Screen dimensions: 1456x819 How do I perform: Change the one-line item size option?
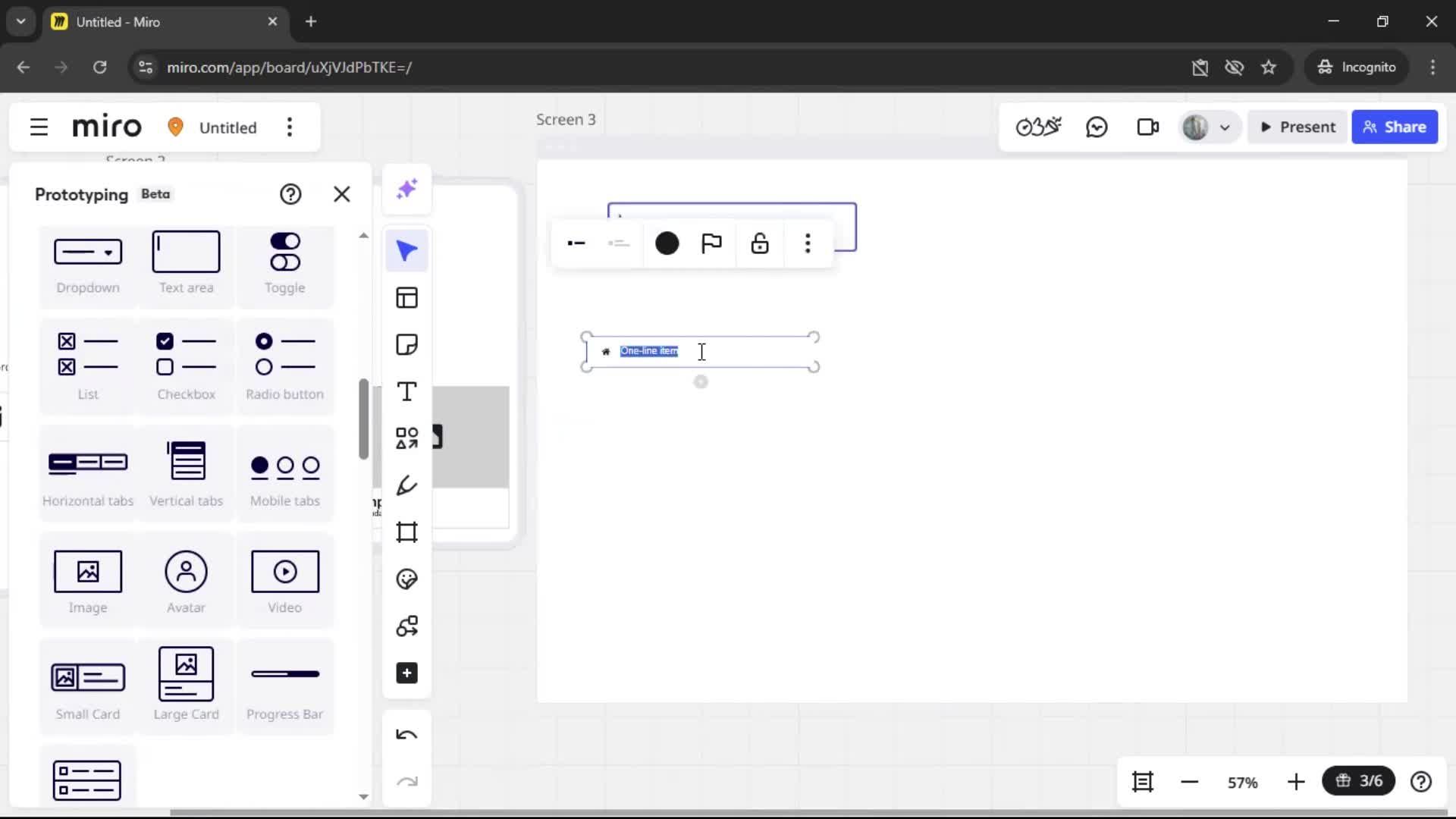(576, 243)
